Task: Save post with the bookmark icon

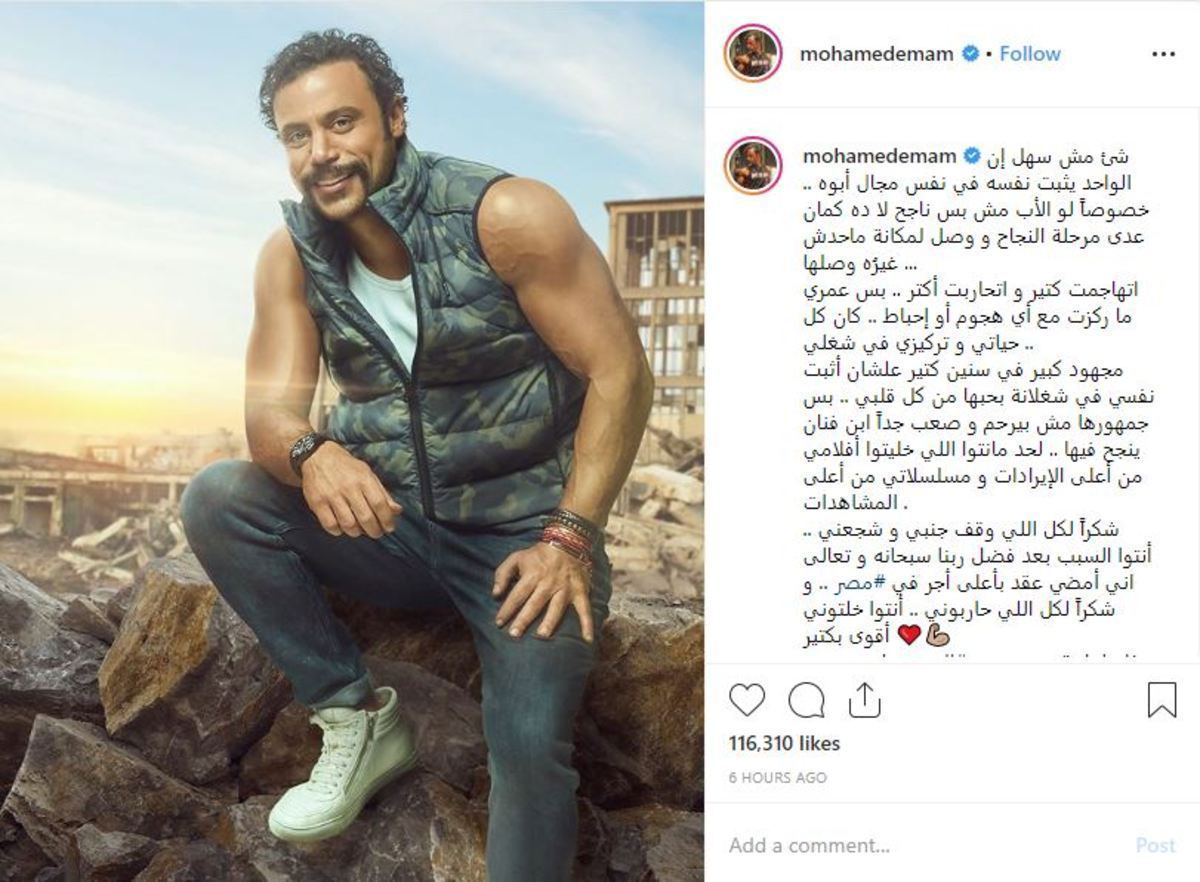Action: [1161, 700]
